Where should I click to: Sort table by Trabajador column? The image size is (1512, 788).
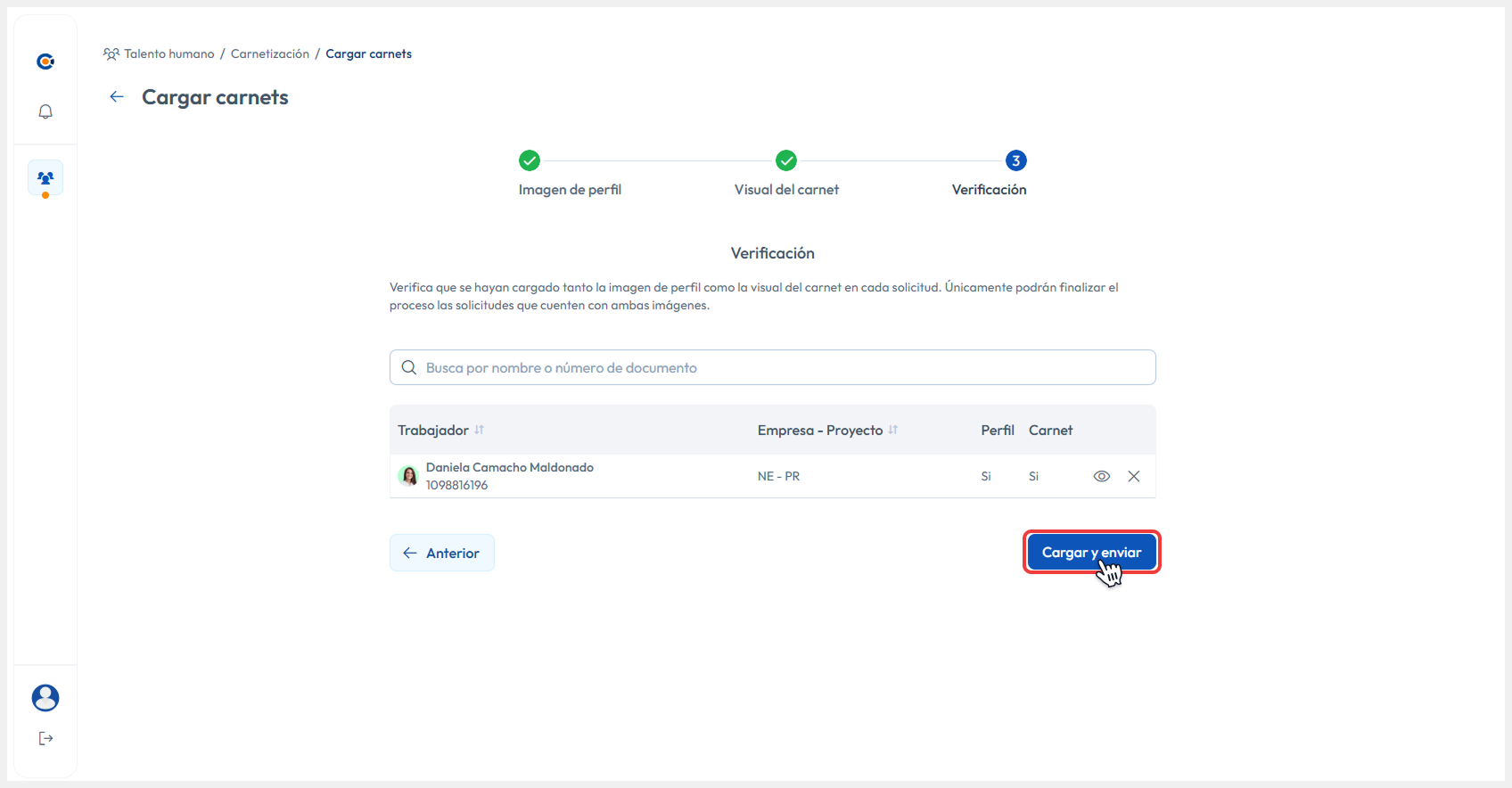click(479, 430)
